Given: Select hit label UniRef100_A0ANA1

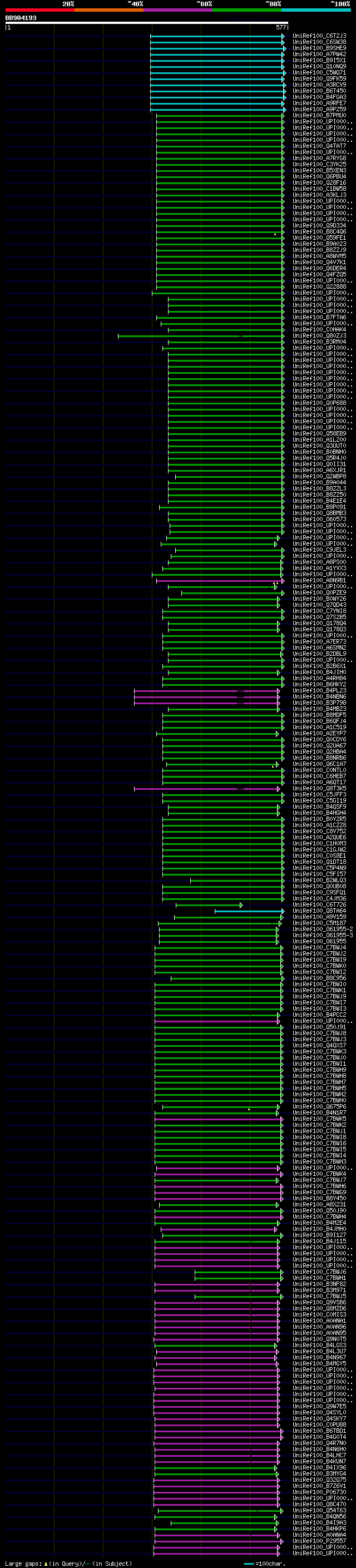Looking at the screenshot, I should (x=319, y=1321).
